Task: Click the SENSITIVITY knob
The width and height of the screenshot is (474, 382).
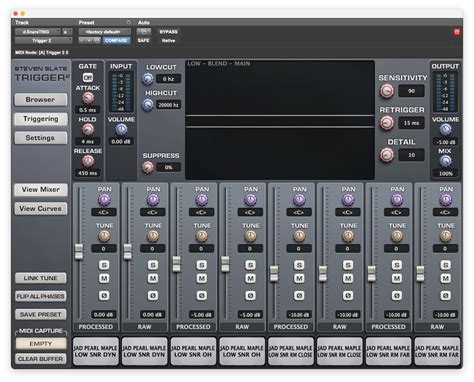Action: pyautogui.click(x=387, y=91)
